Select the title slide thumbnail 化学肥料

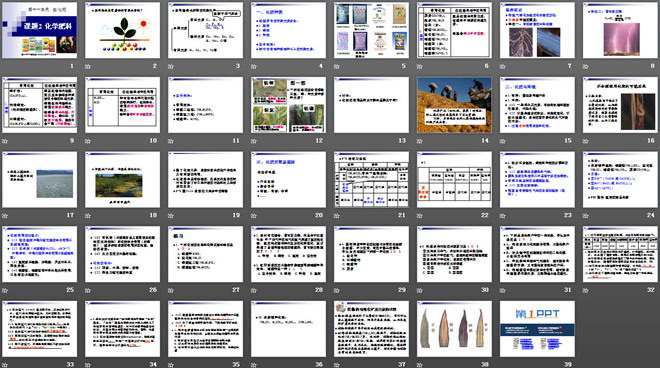pos(40,30)
